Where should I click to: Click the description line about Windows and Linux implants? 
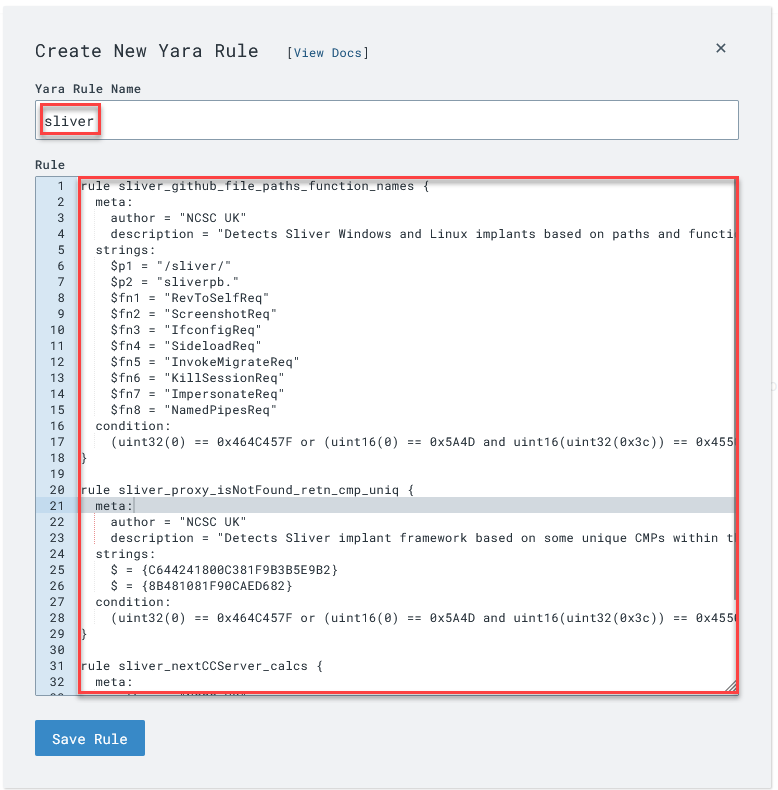coord(422,234)
